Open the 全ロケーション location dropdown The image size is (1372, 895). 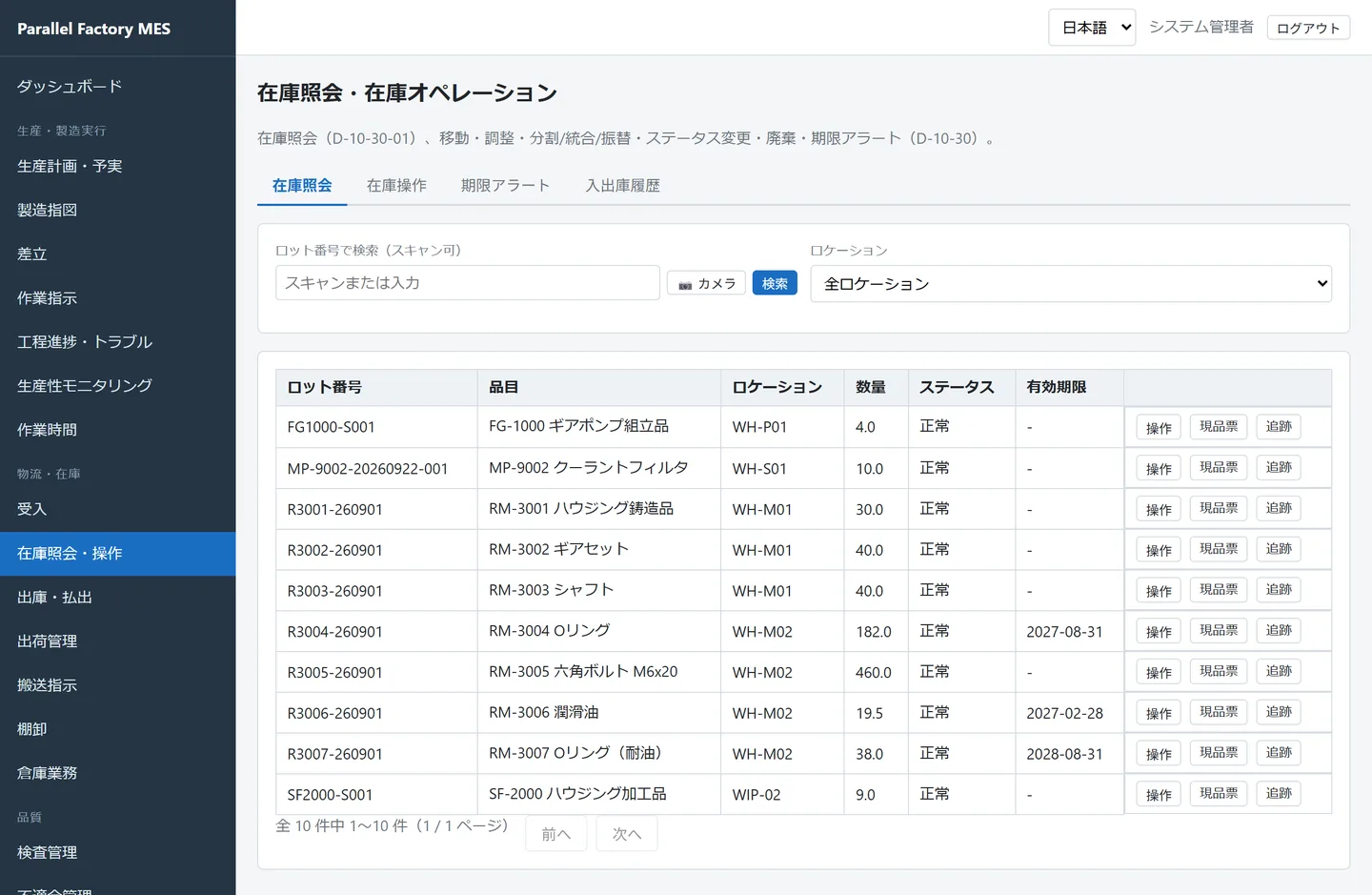(1071, 284)
